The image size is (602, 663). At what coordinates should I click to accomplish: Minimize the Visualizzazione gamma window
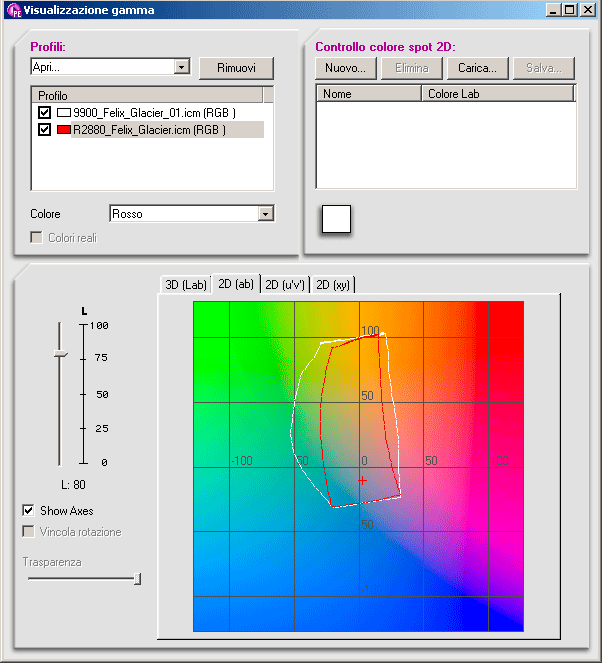[x=553, y=10]
